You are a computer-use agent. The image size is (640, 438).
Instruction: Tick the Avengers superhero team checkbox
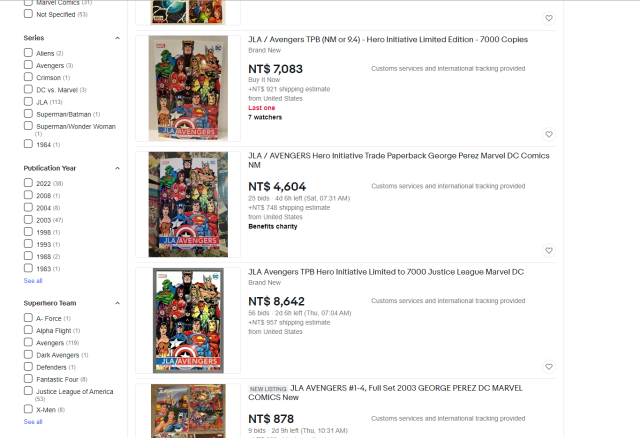coord(28,342)
